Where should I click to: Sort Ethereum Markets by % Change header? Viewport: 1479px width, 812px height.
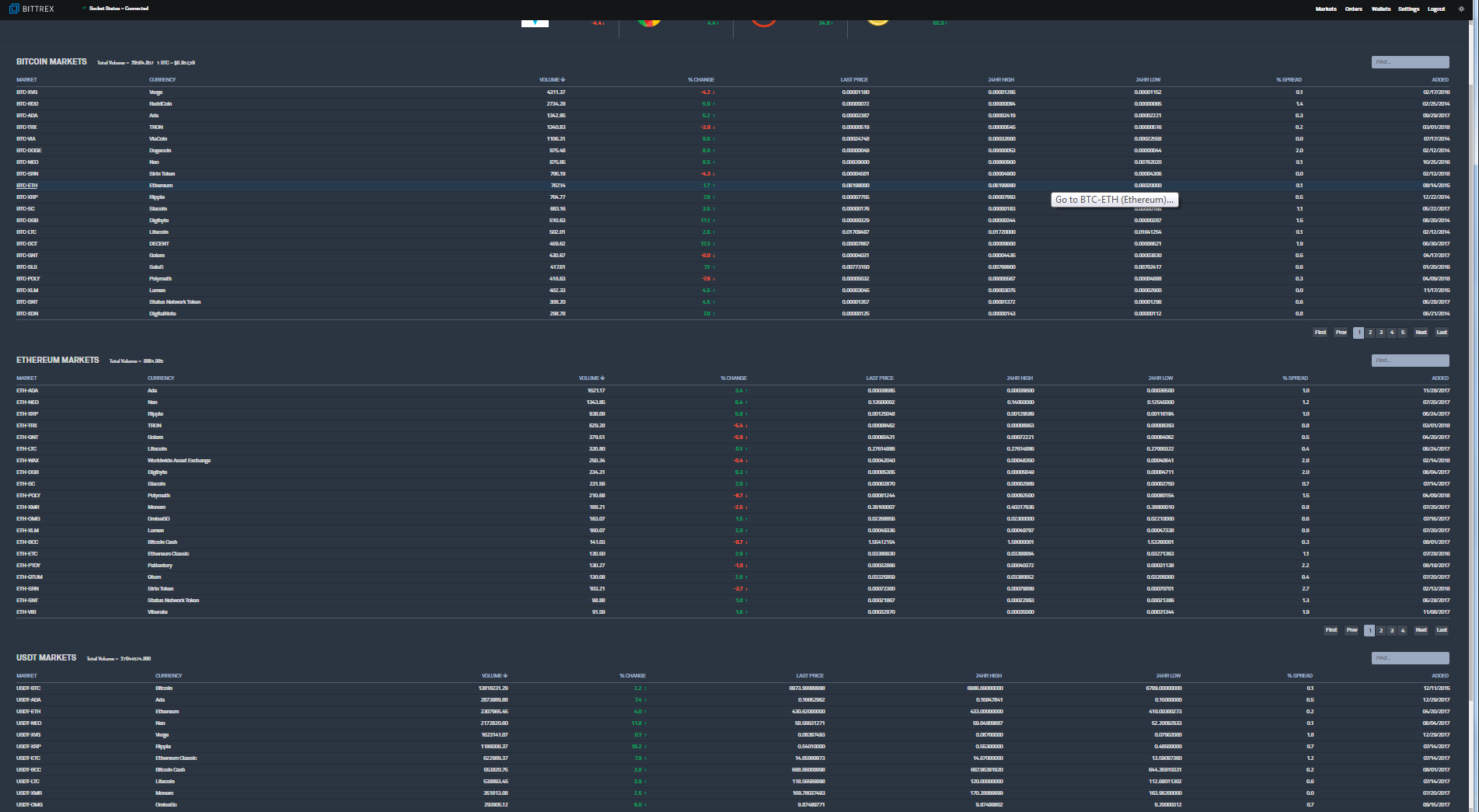click(x=734, y=378)
